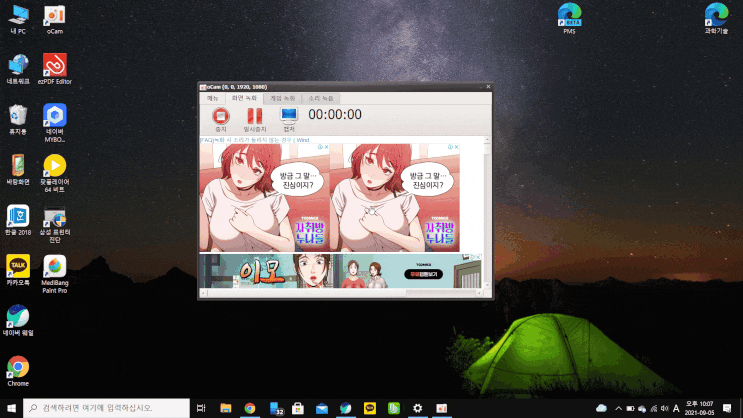Screen dimensions: 743x418
Task: Select the 바탕화면 desktop icon
Action: point(18,170)
